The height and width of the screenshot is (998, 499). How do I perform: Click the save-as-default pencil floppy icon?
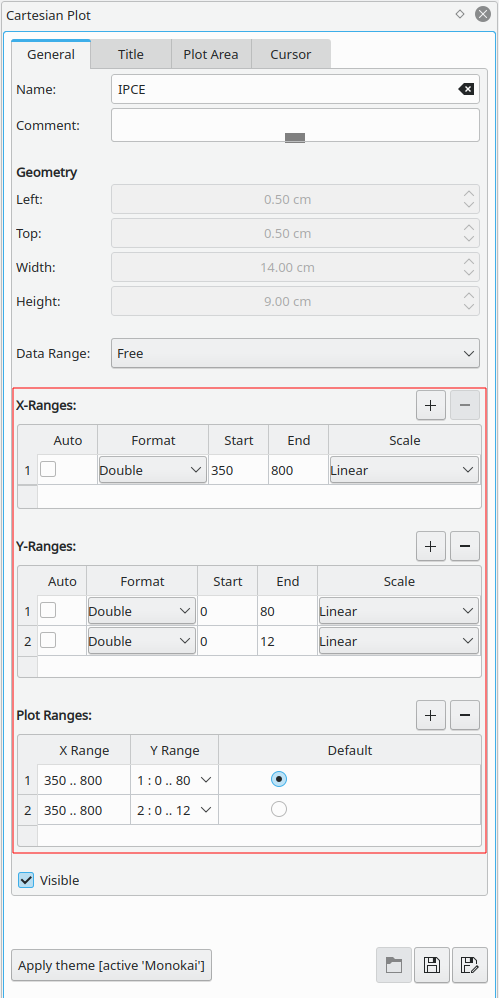[470, 965]
